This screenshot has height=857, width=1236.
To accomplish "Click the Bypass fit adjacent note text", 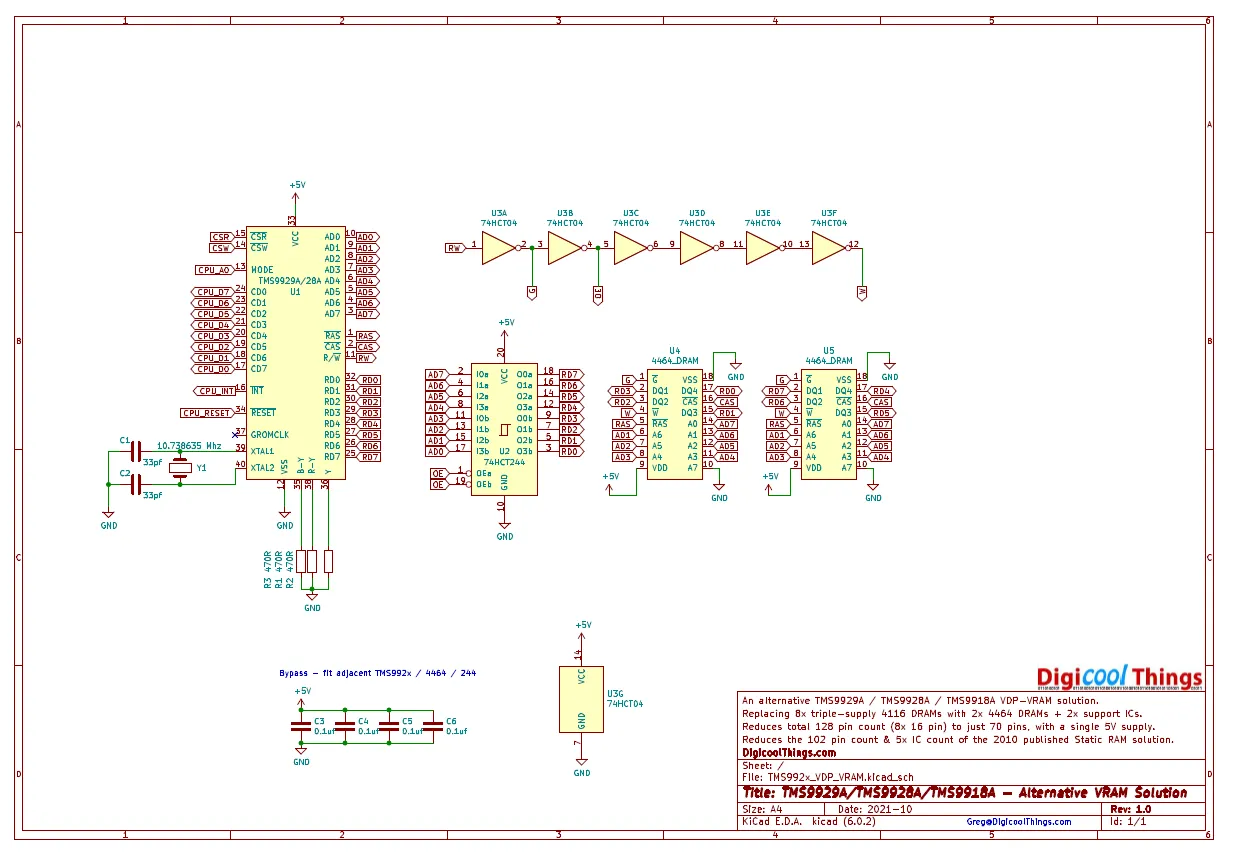I will click(377, 673).
